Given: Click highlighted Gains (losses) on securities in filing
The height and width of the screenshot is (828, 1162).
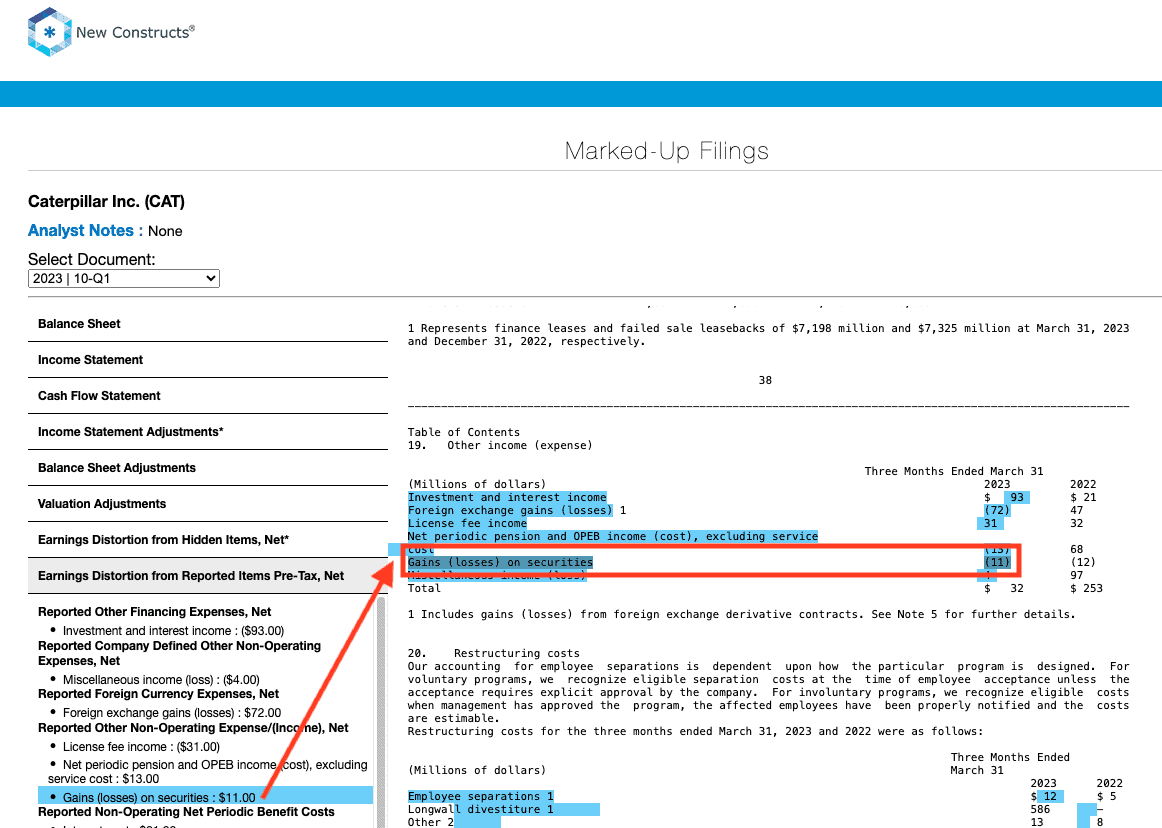Looking at the screenshot, I should pyautogui.click(x=500, y=563).
